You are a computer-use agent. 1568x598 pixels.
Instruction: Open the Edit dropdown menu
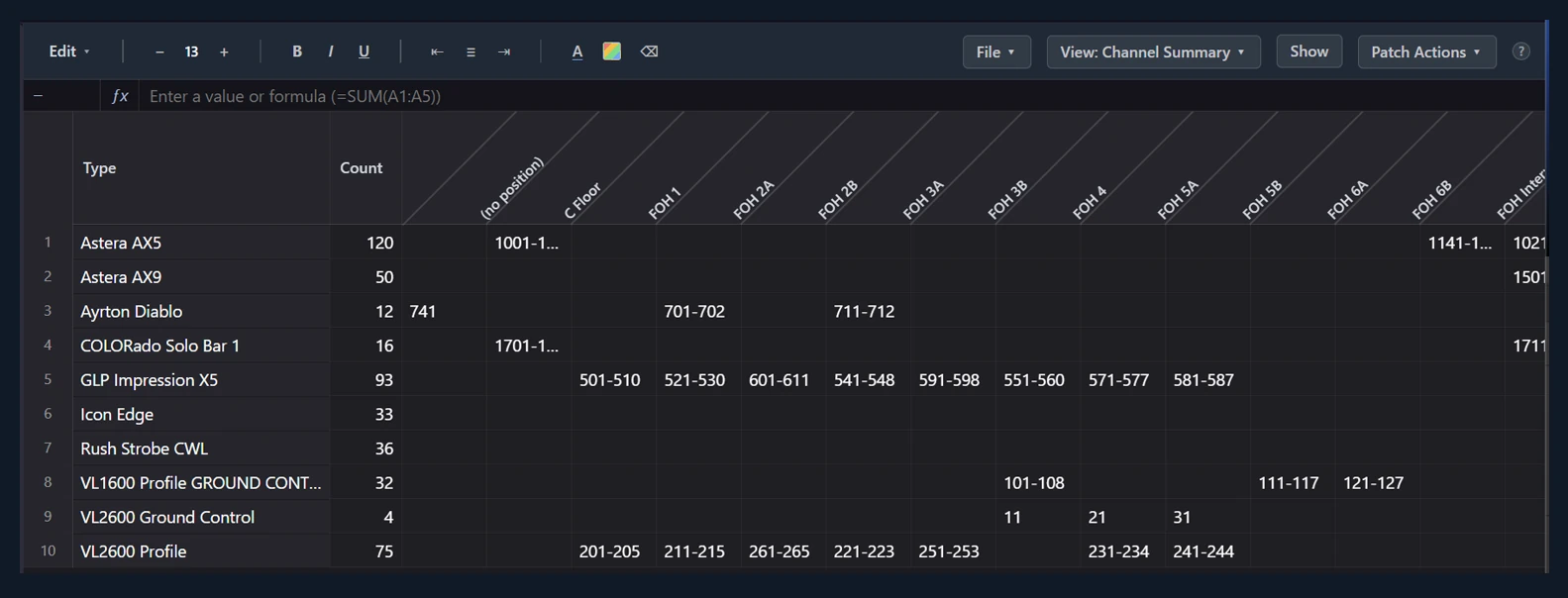click(x=69, y=51)
